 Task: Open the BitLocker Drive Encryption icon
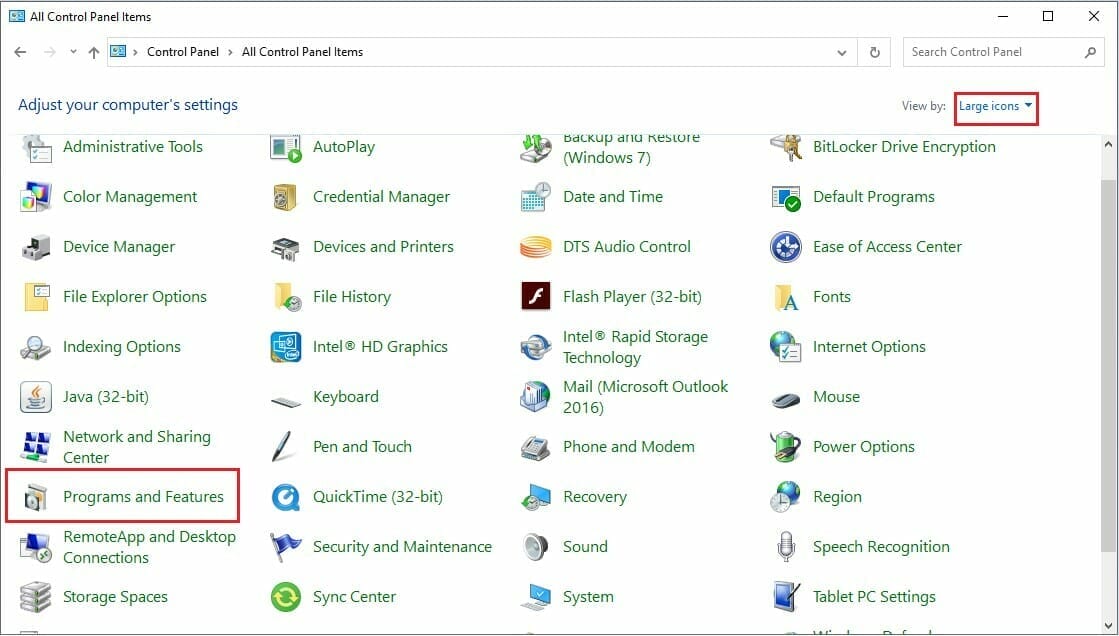786,147
